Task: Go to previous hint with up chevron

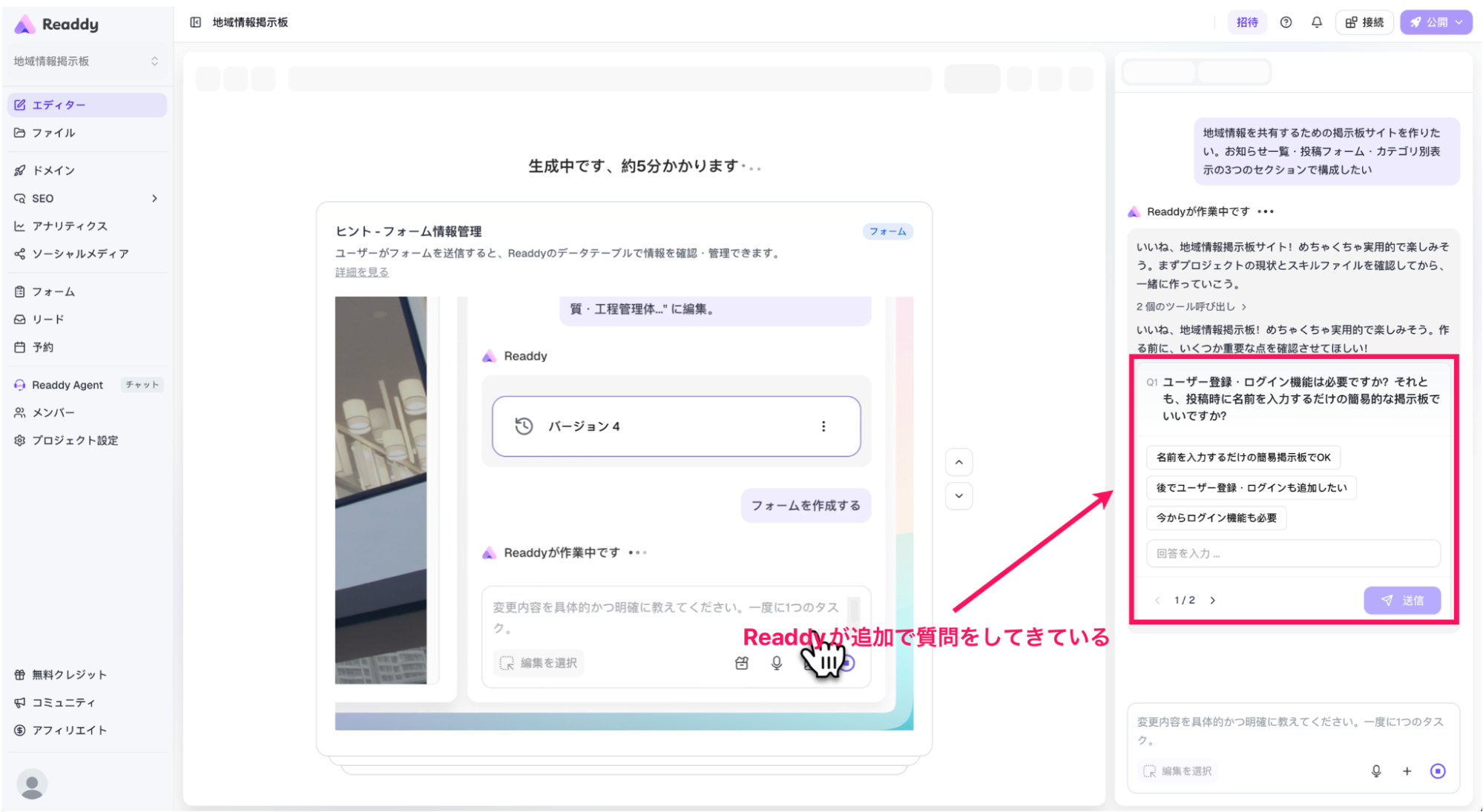Action: click(958, 462)
